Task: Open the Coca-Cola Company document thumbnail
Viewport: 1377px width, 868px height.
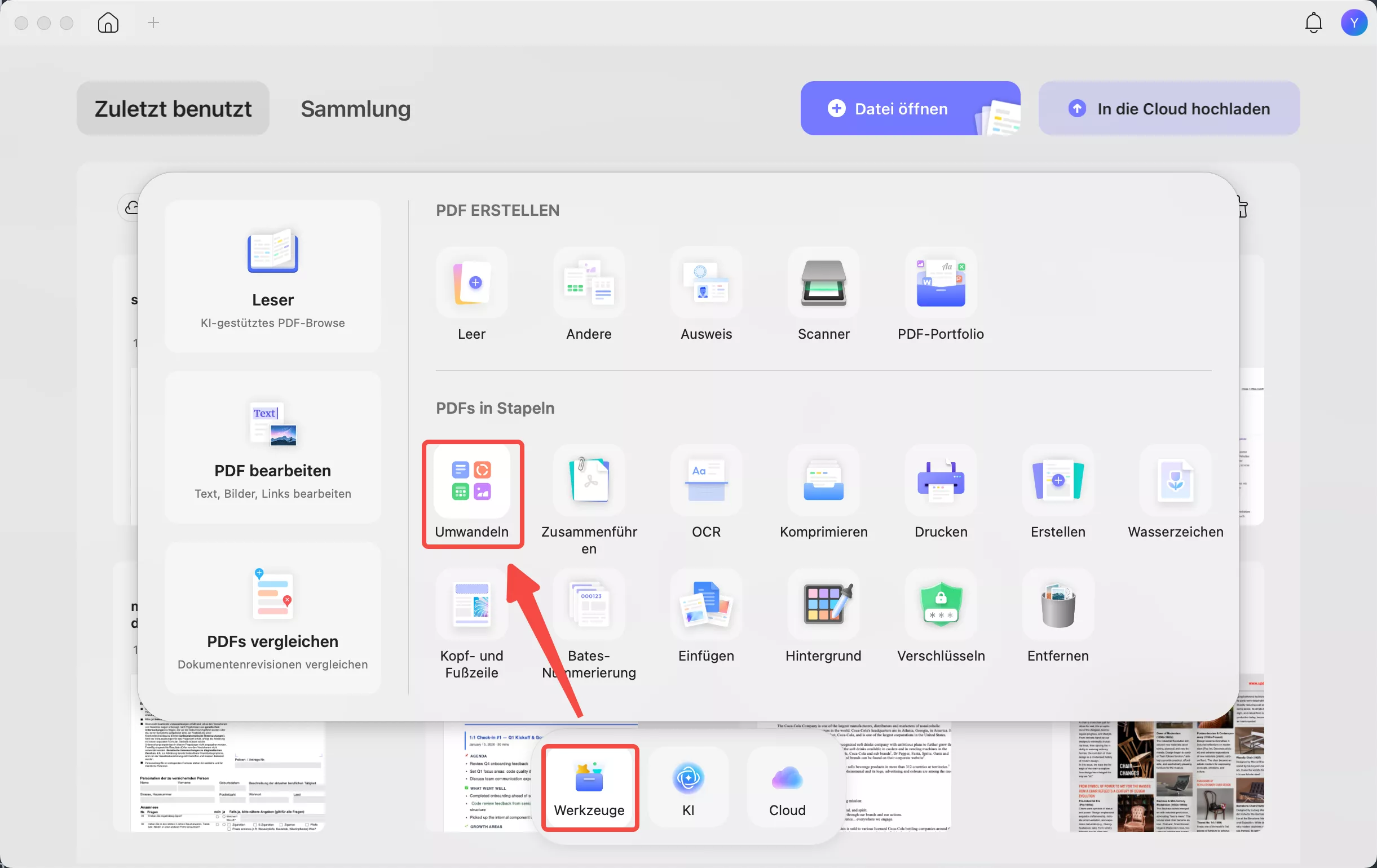Action: [x=898, y=777]
